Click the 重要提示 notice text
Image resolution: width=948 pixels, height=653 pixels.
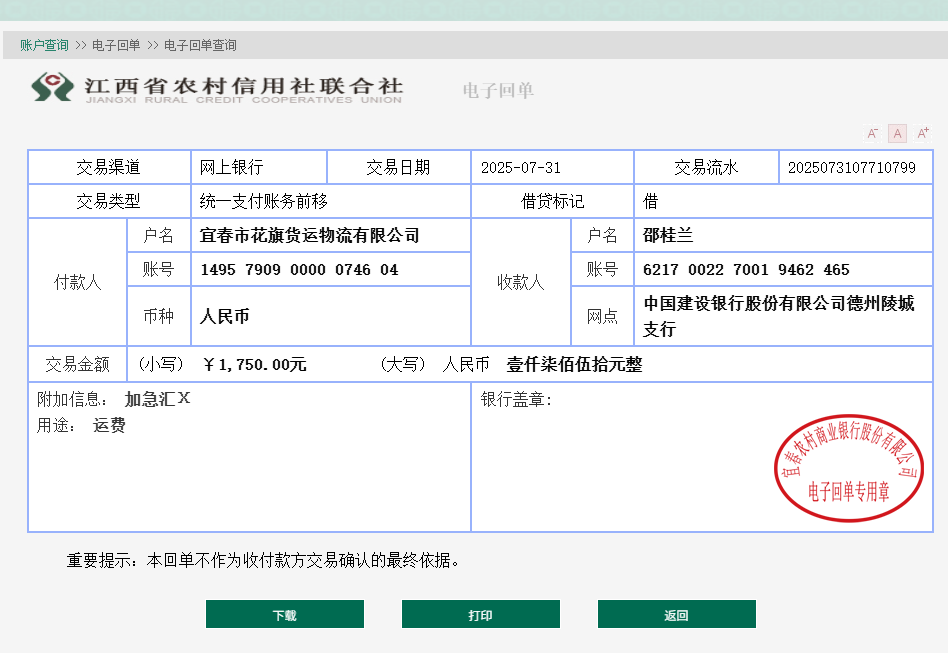tap(263, 560)
